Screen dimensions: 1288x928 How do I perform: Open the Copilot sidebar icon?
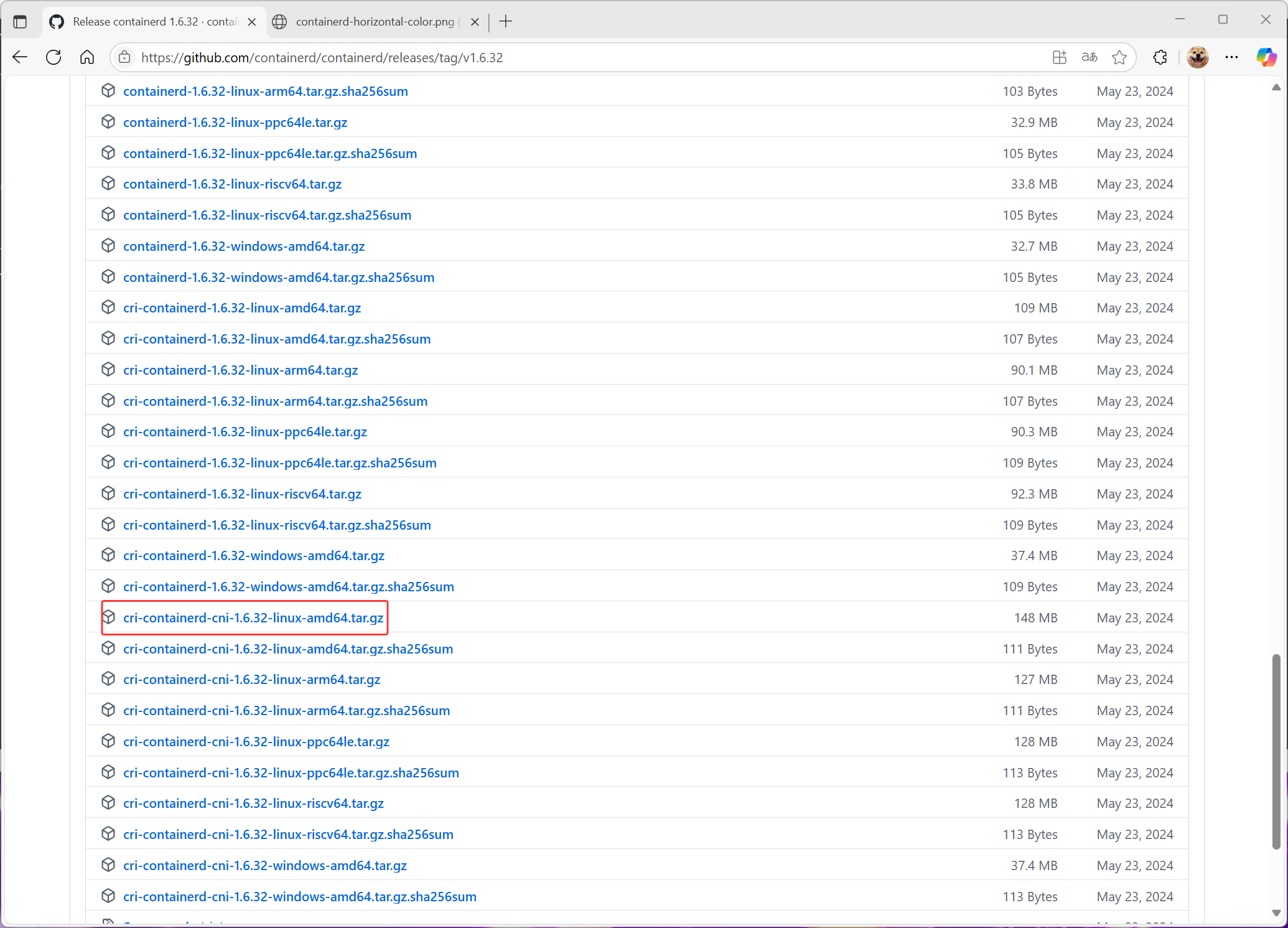click(x=1266, y=57)
